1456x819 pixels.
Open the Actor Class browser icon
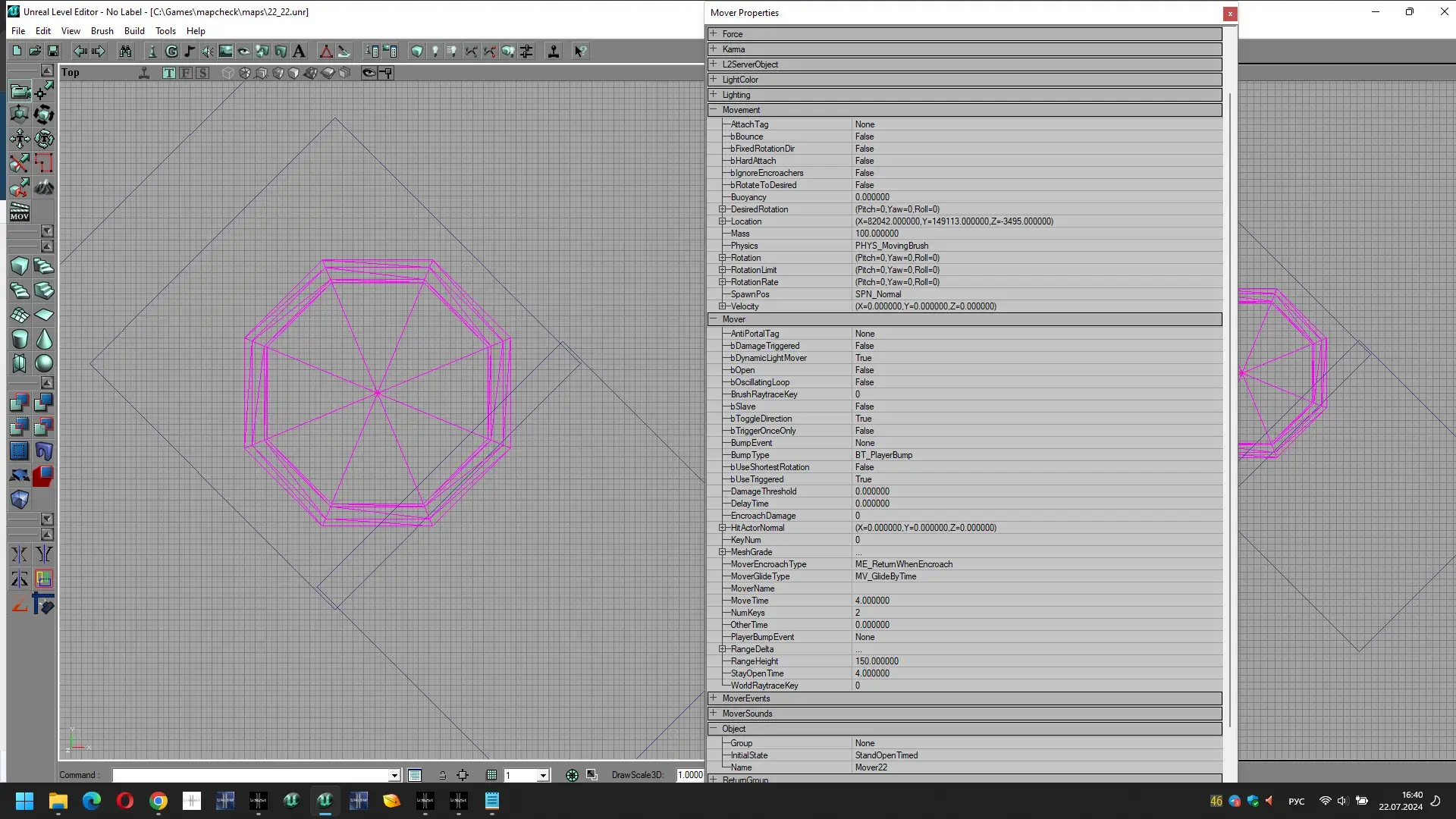pyautogui.click(x=152, y=51)
